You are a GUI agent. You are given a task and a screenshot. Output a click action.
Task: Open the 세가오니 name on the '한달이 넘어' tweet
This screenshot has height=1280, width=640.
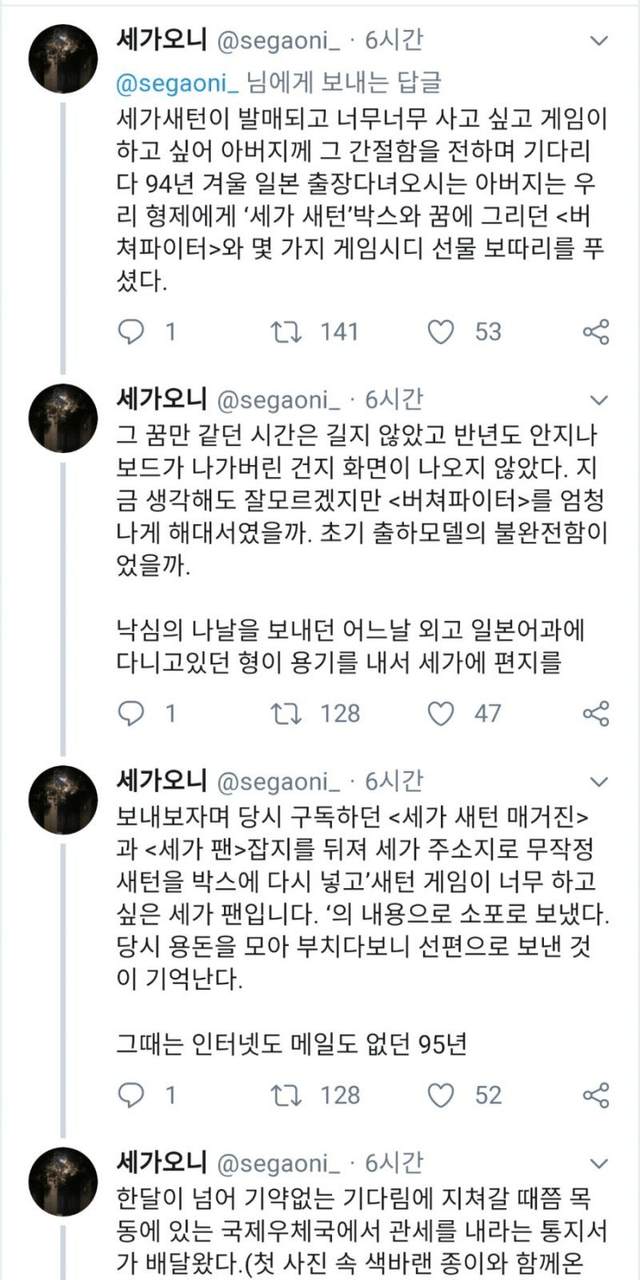pyautogui.click(x=162, y=1162)
